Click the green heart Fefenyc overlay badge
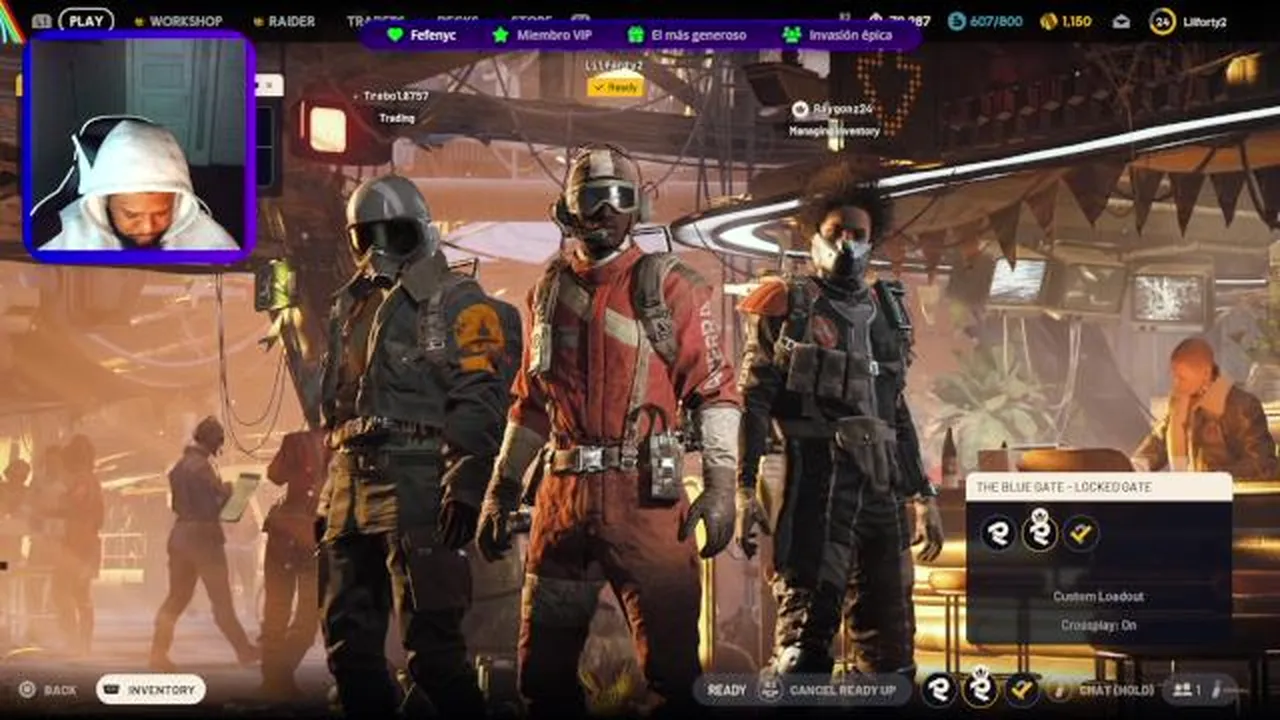1280x720 pixels. pos(421,35)
